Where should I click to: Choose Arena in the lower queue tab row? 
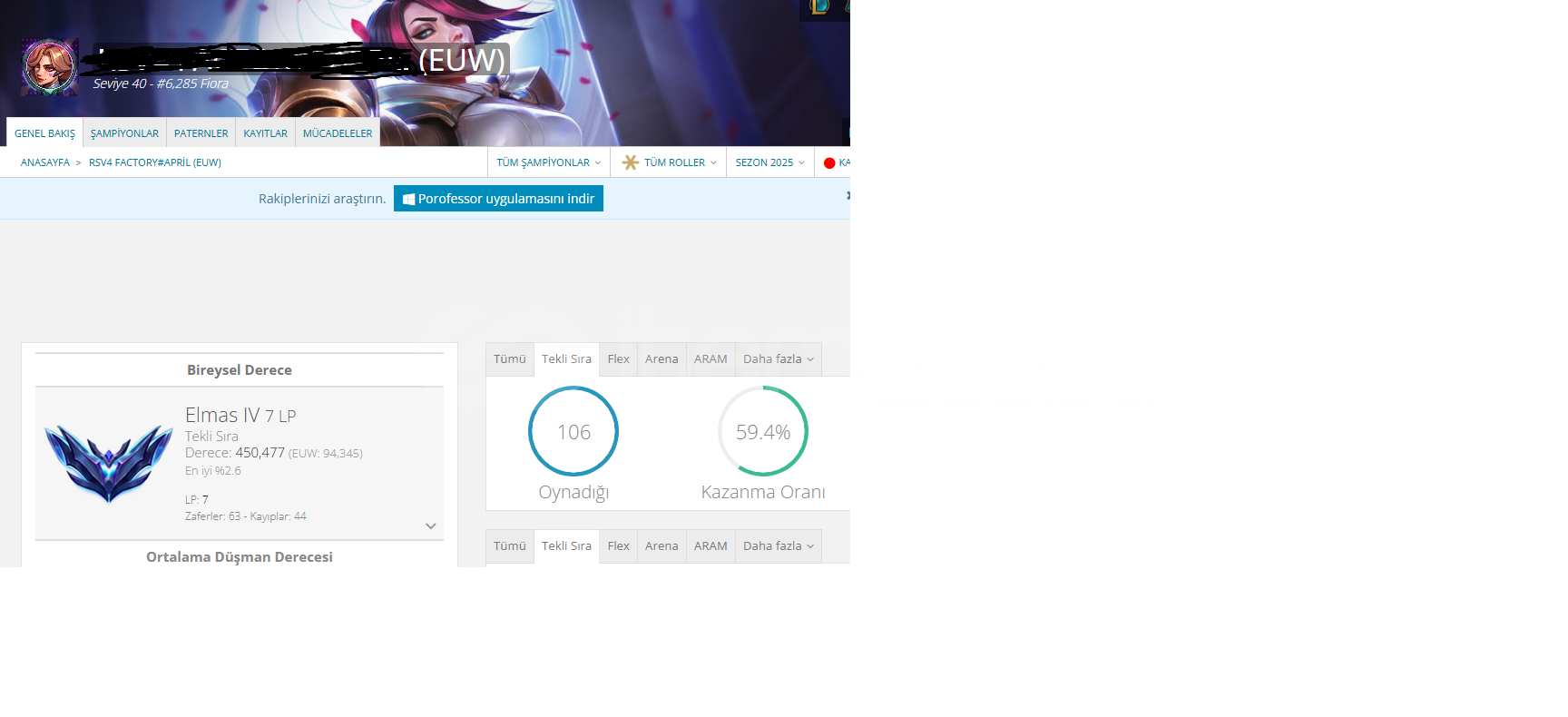click(661, 546)
